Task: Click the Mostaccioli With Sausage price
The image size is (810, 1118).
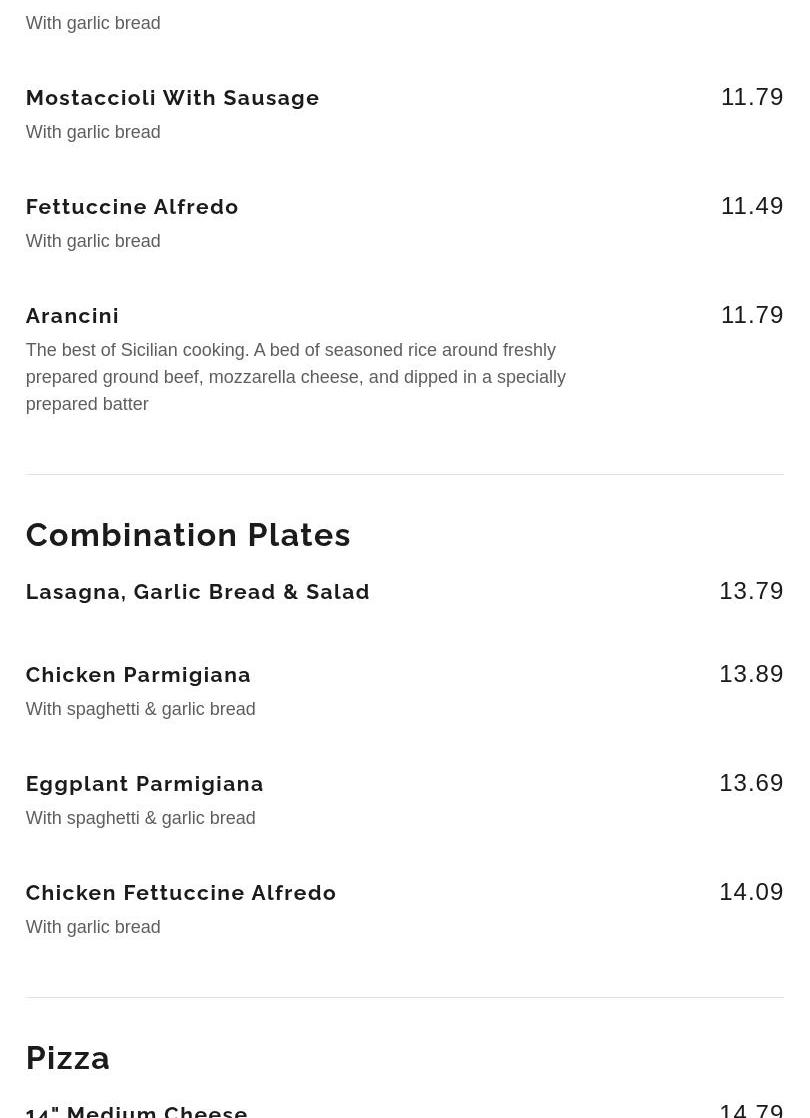Action: pyautogui.click(x=751, y=97)
